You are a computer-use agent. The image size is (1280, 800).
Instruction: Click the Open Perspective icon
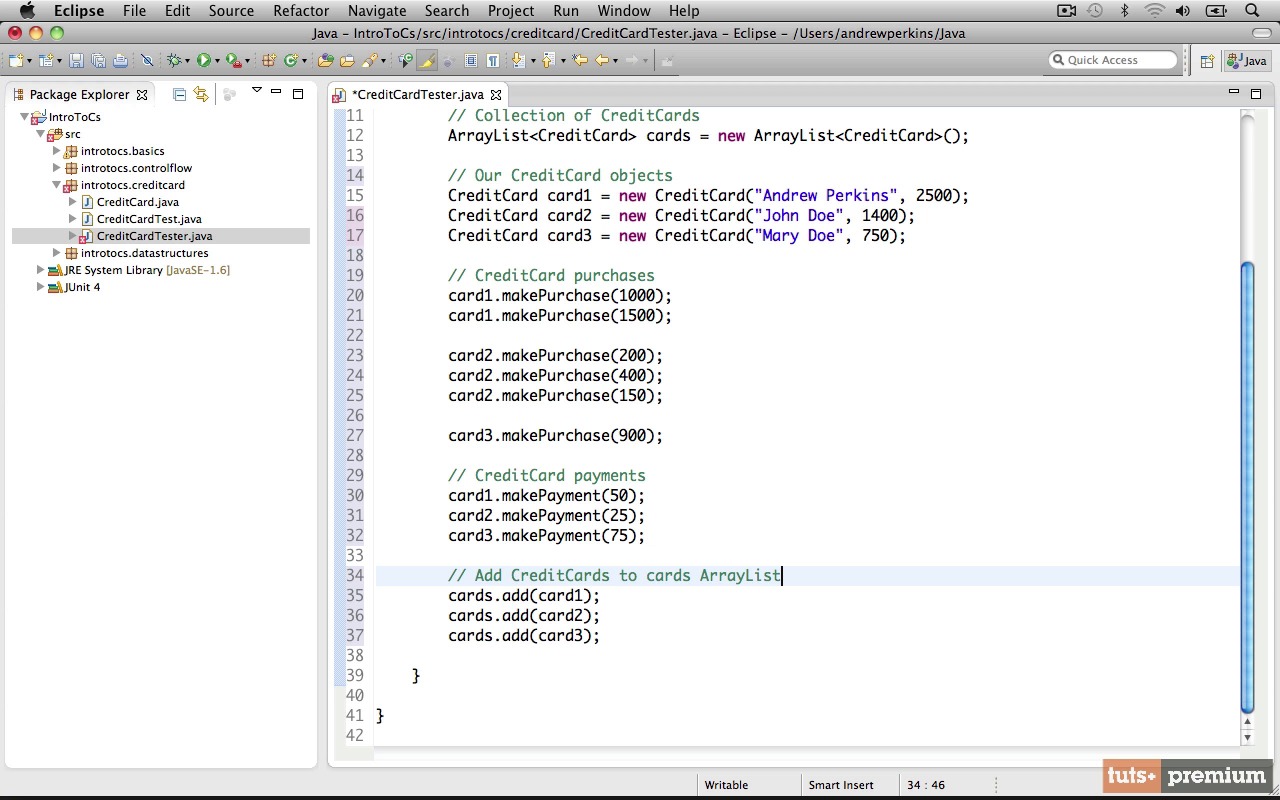[x=1207, y=61]
